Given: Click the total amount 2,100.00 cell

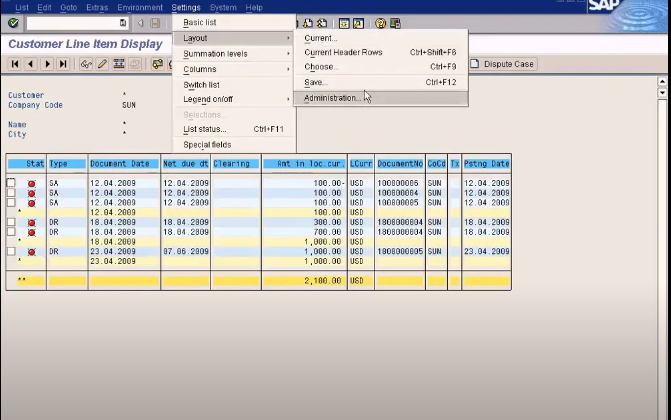Looking at the screenshot, I should tap(304, 281).
